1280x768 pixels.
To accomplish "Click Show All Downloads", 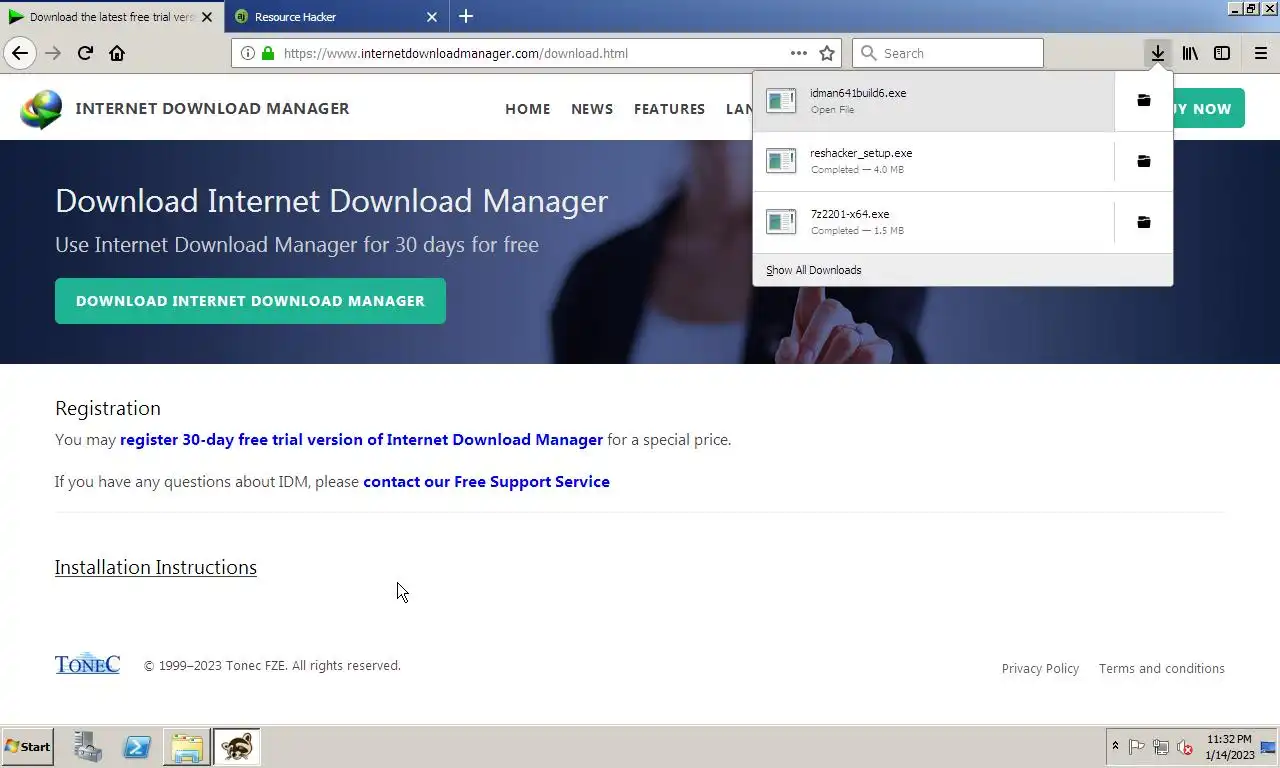I will click(813, 270).
